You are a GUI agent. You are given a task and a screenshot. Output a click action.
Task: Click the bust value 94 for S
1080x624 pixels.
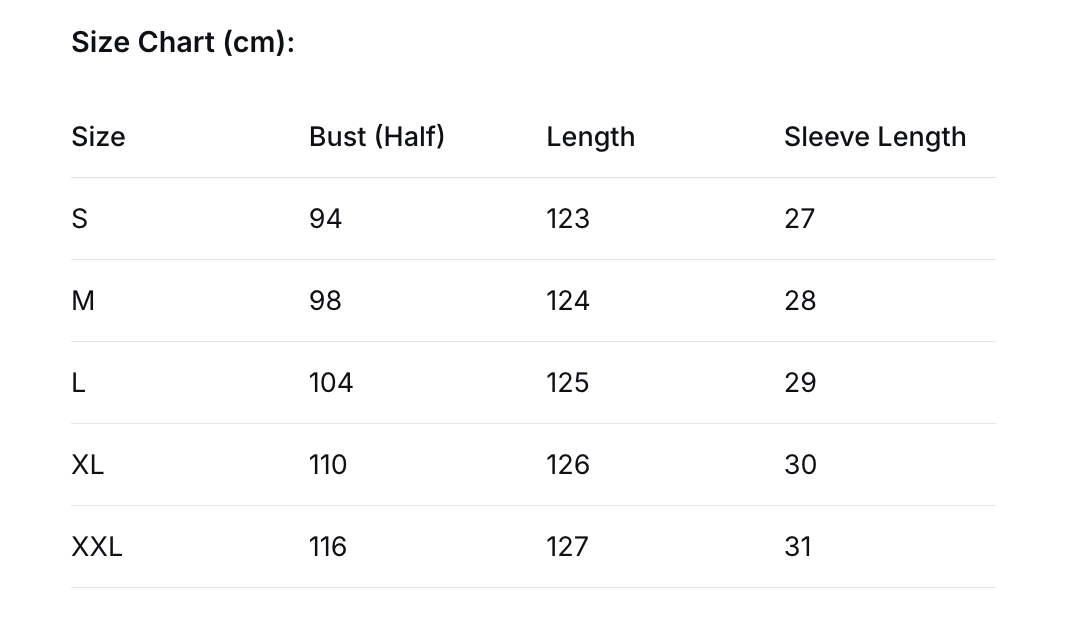(x=325, y=219)
